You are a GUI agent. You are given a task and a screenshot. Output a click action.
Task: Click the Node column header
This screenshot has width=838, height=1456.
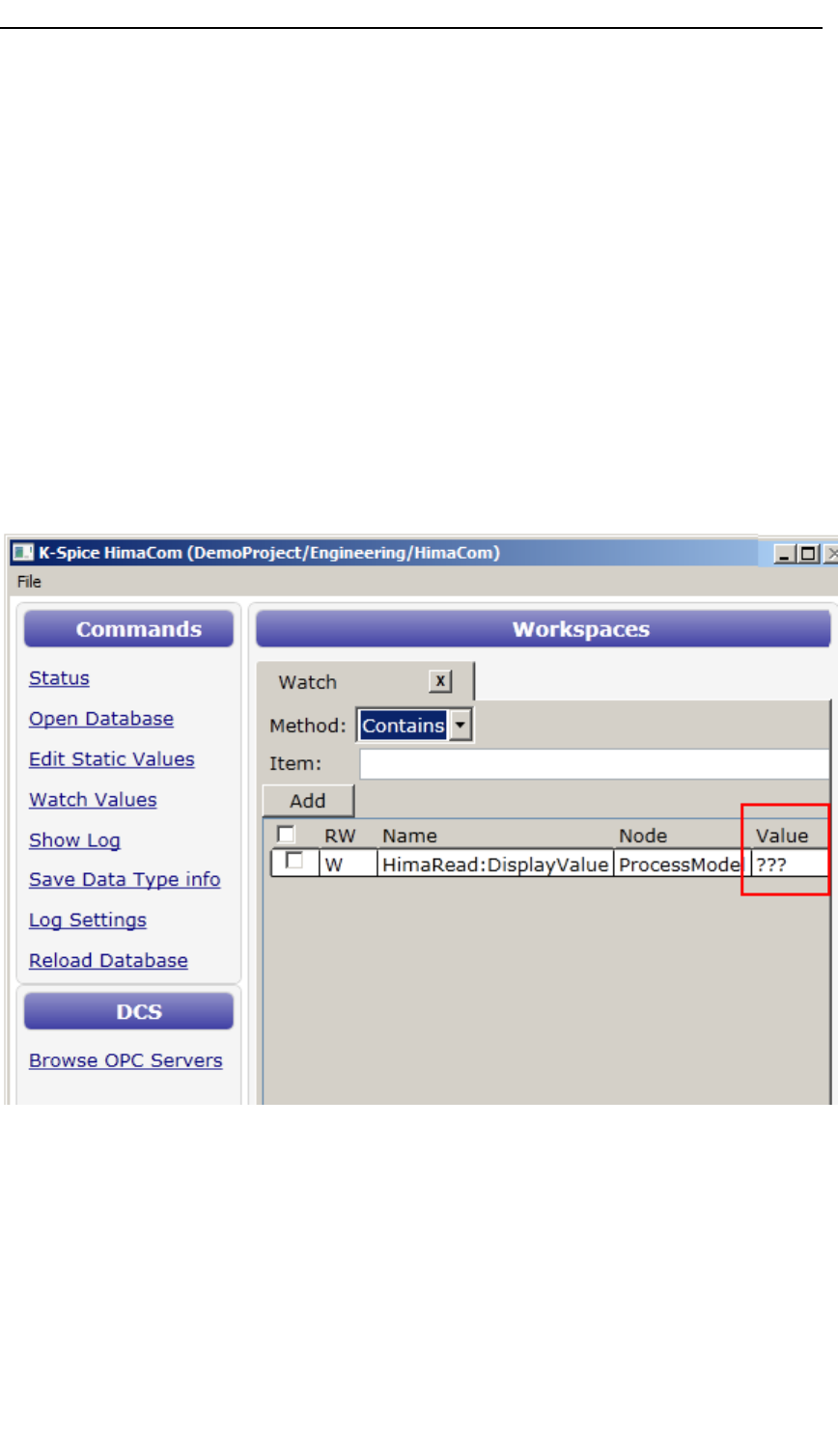[x=643, y=836]
